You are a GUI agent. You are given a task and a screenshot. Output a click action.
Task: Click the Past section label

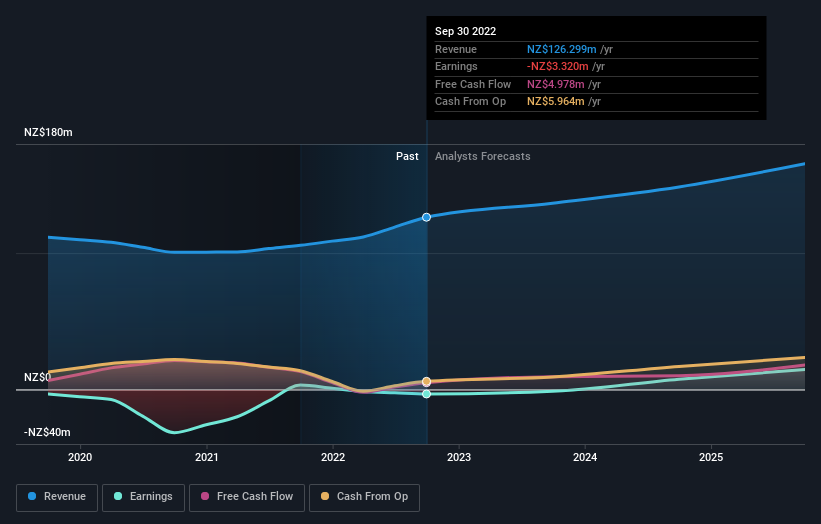click(407, 157)
